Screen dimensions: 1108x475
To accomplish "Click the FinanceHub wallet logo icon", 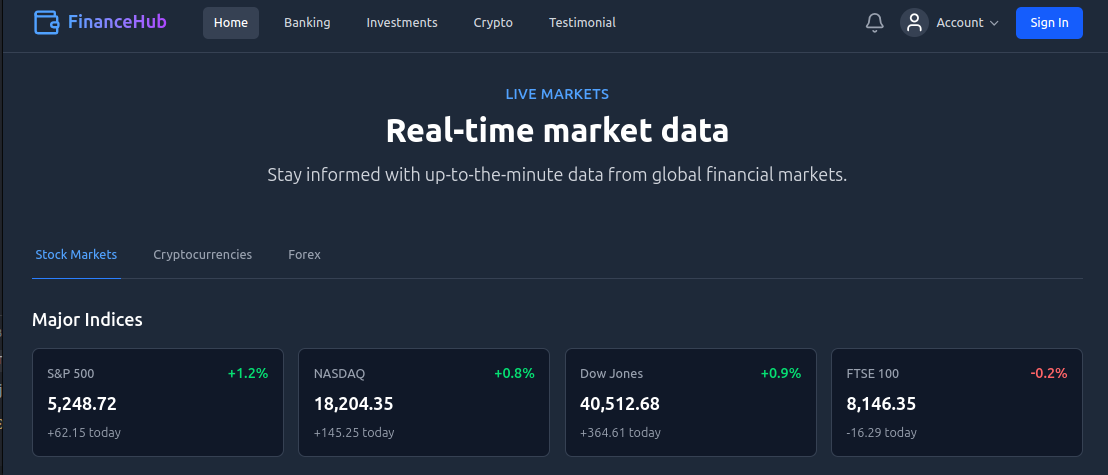I will click(x=47, y=23).
